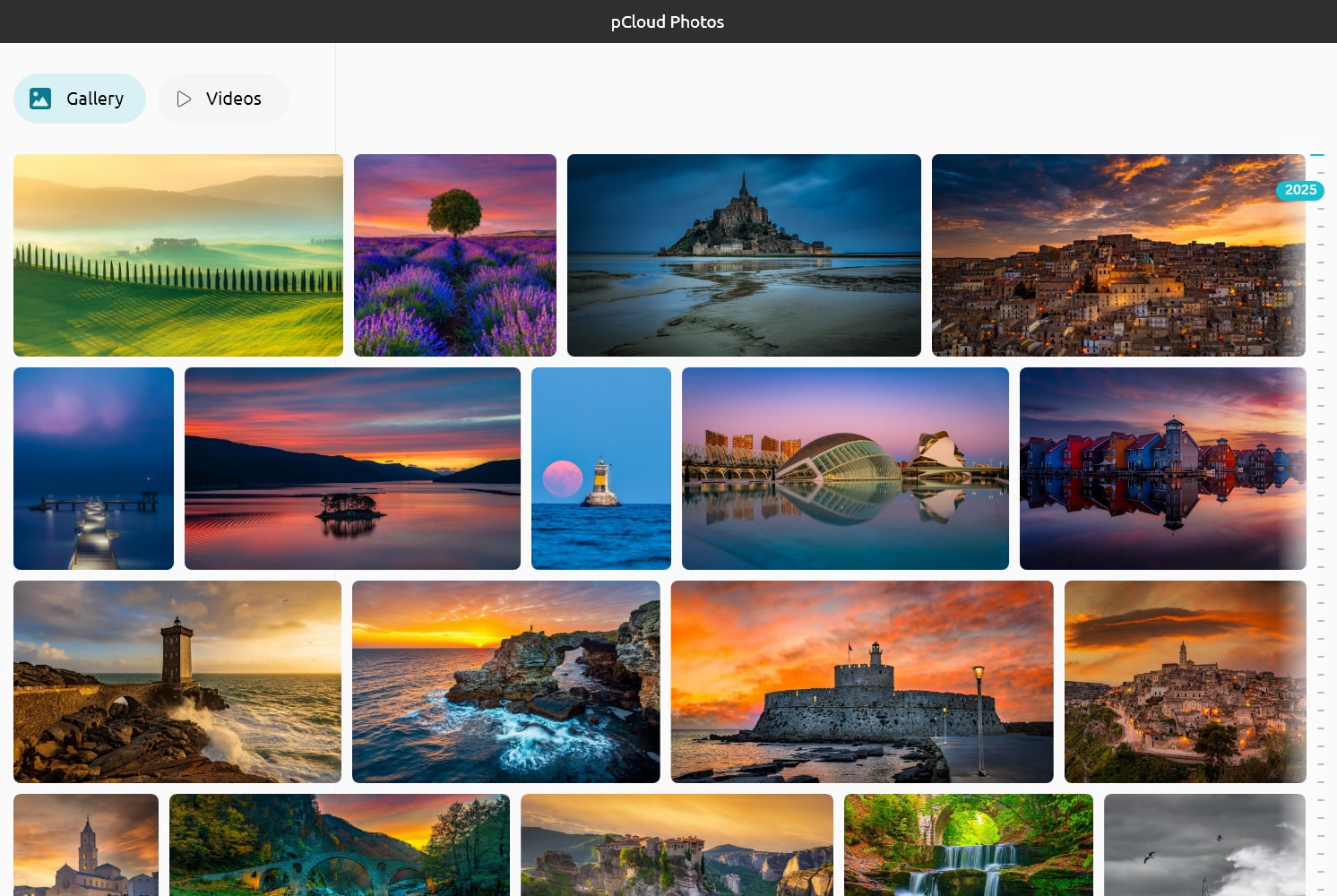View the red sunset lake island photo
This screenshot has height=896, width=1337.
(352, 469)
